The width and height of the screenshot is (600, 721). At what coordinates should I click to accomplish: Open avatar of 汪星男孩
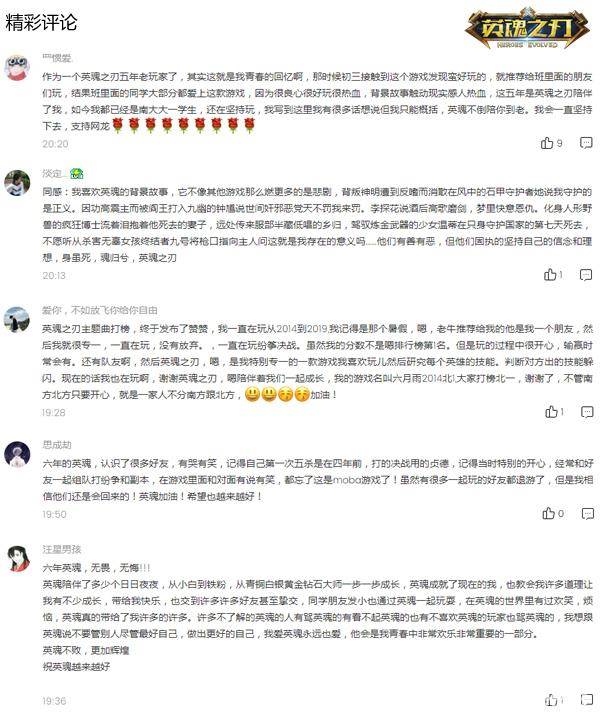click(17, 558)
